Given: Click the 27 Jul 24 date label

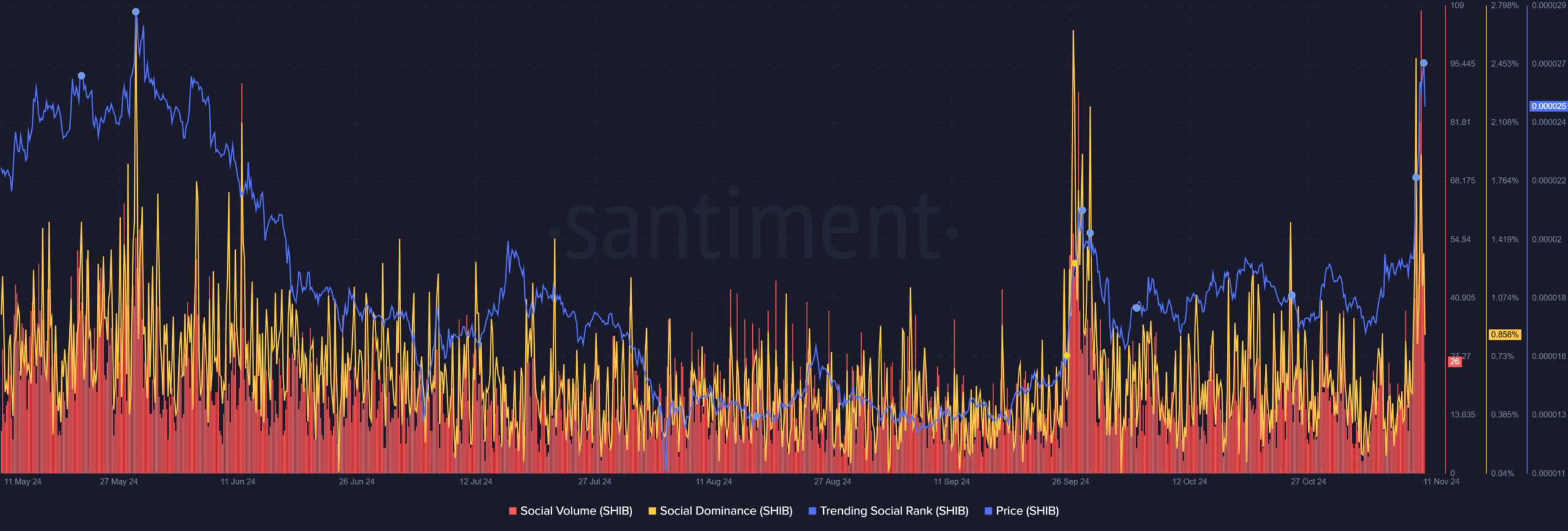Looking at the screenshot, I should click(595, 481).
